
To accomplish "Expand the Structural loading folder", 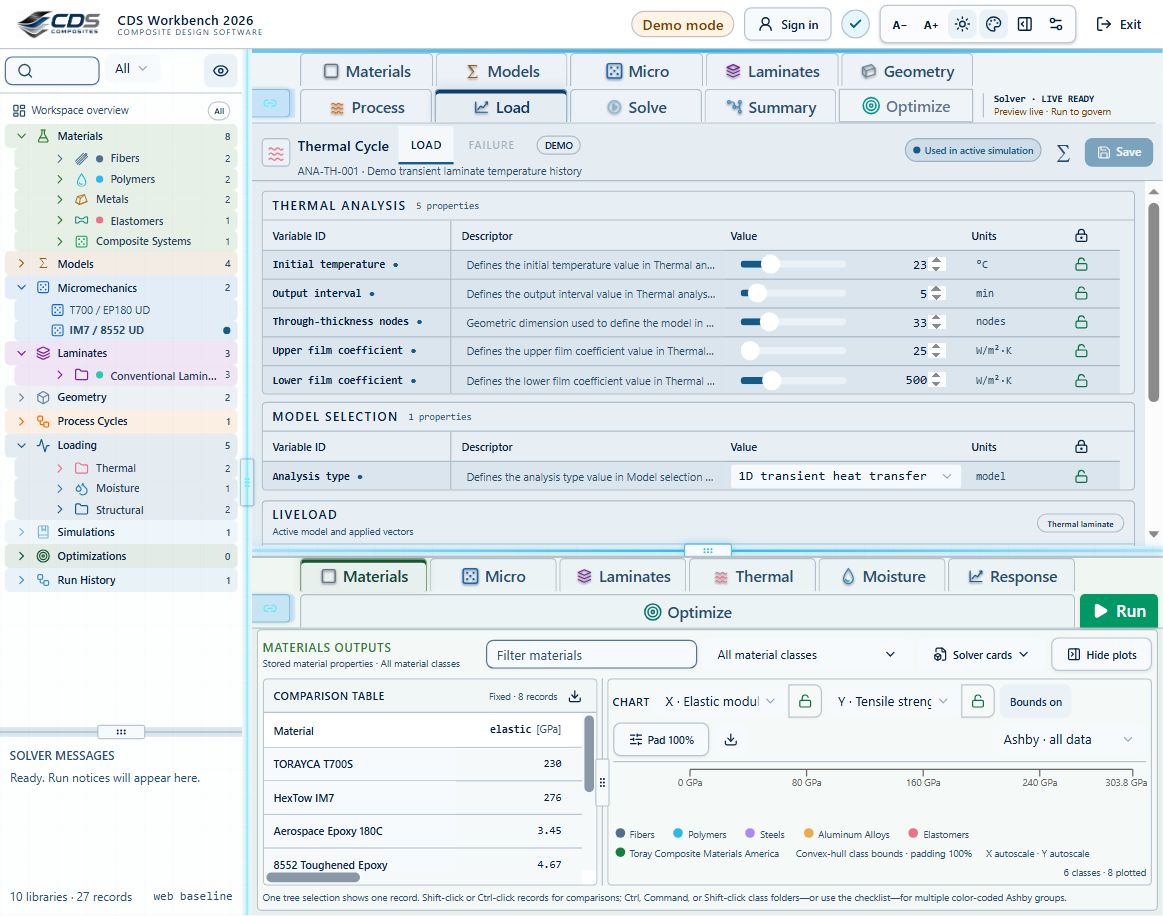I will (x=60, y=510).
